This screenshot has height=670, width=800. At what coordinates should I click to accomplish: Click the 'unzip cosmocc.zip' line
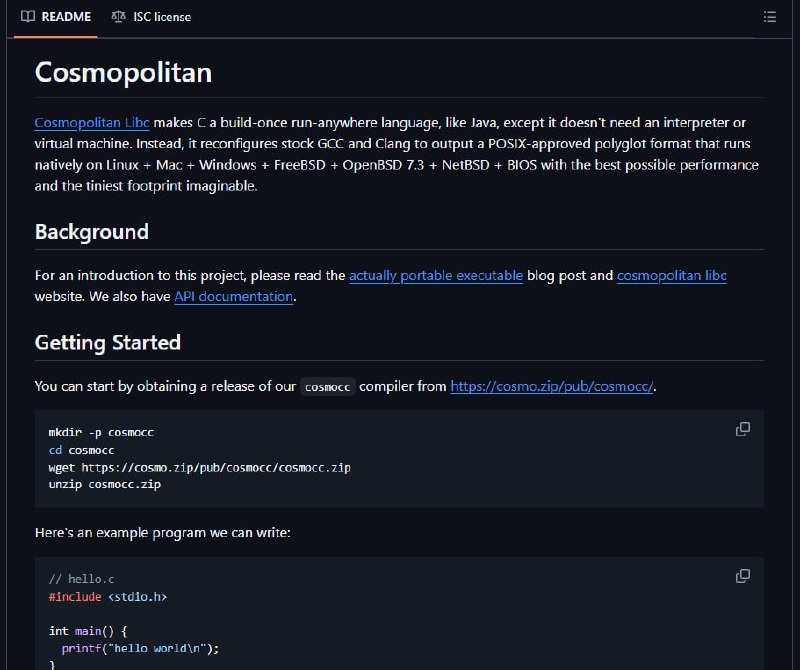pyautogui.click(x=105, y=484)
